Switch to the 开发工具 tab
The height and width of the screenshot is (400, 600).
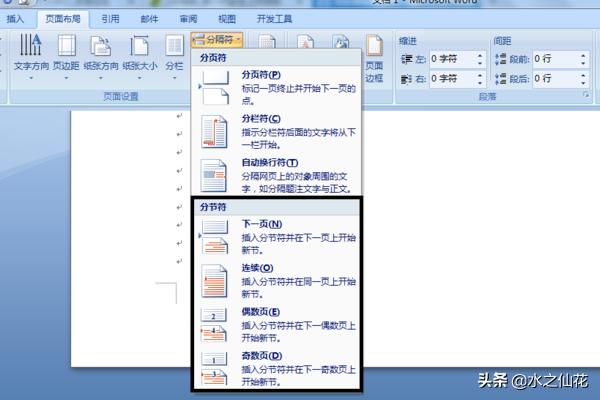pyautogui.click(x=274, y=19)
